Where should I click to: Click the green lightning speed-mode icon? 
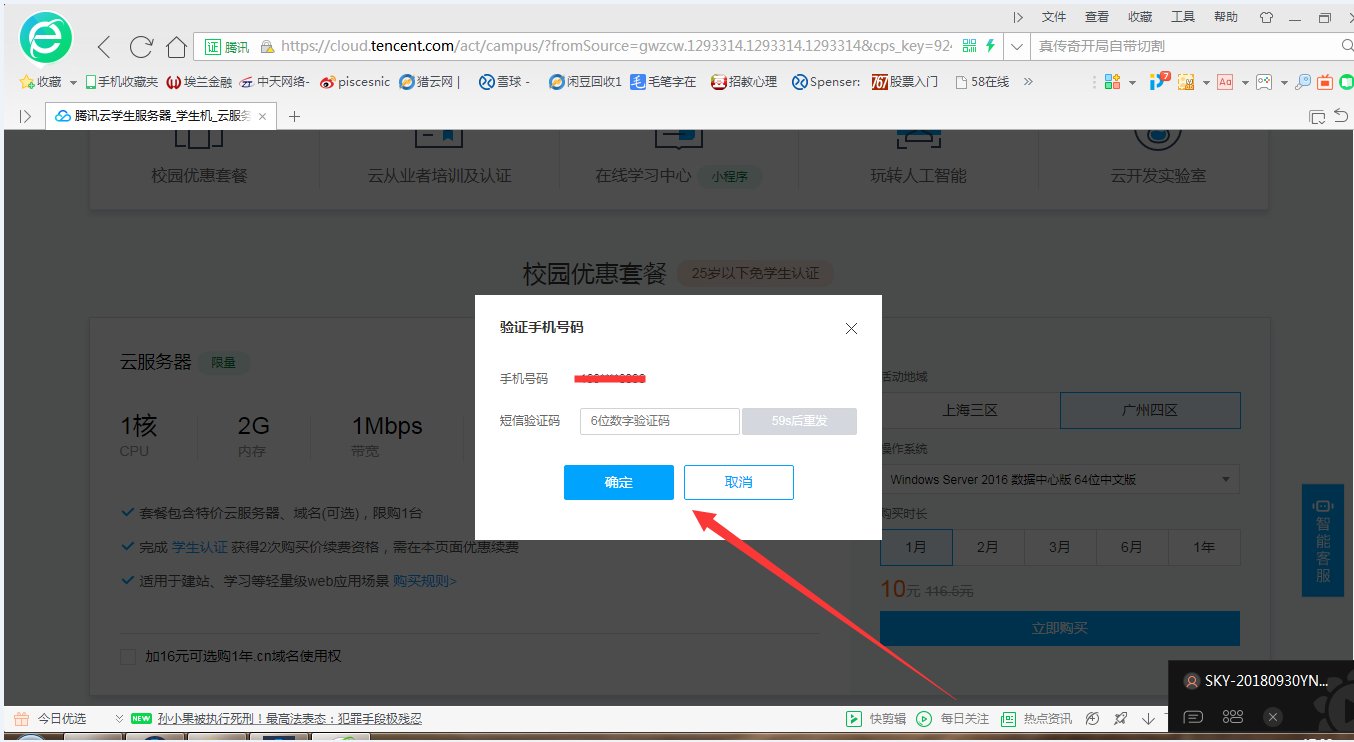(990, 46)
